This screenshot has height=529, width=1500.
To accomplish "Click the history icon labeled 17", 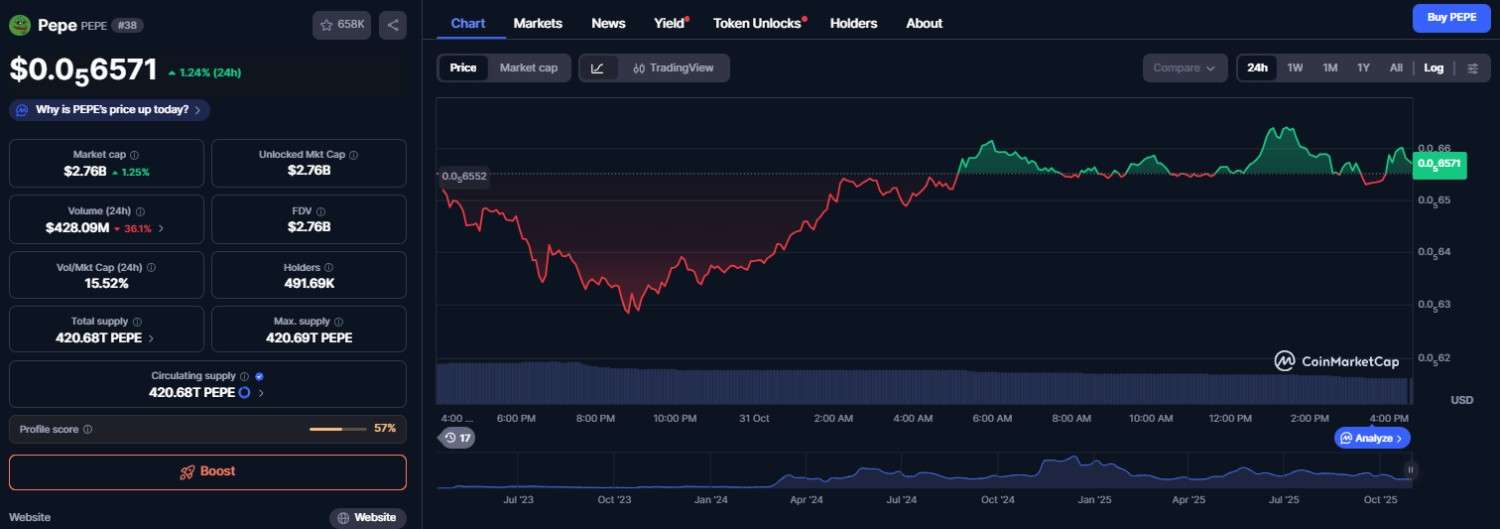I will coord(458,437).
